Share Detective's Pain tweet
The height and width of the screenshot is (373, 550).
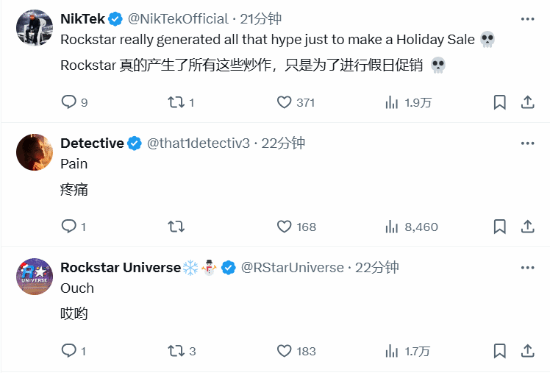point(527,226)
